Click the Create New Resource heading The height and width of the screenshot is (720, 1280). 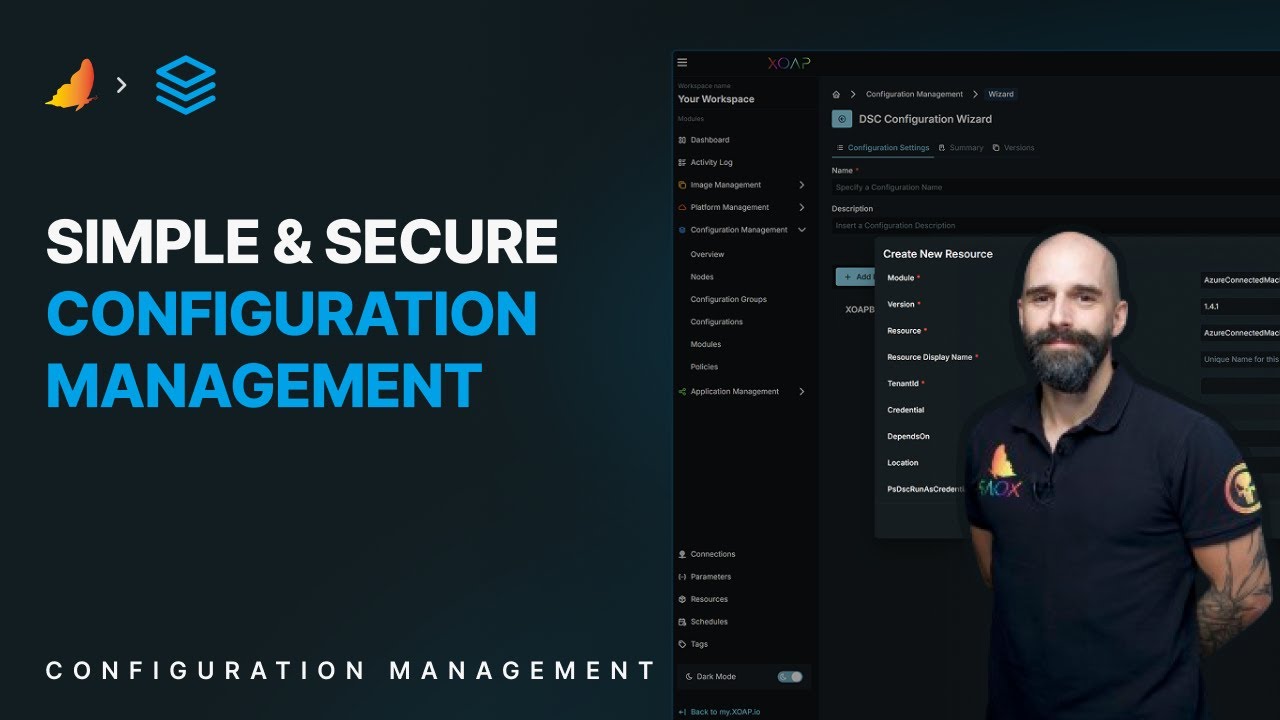pos(938,254)
